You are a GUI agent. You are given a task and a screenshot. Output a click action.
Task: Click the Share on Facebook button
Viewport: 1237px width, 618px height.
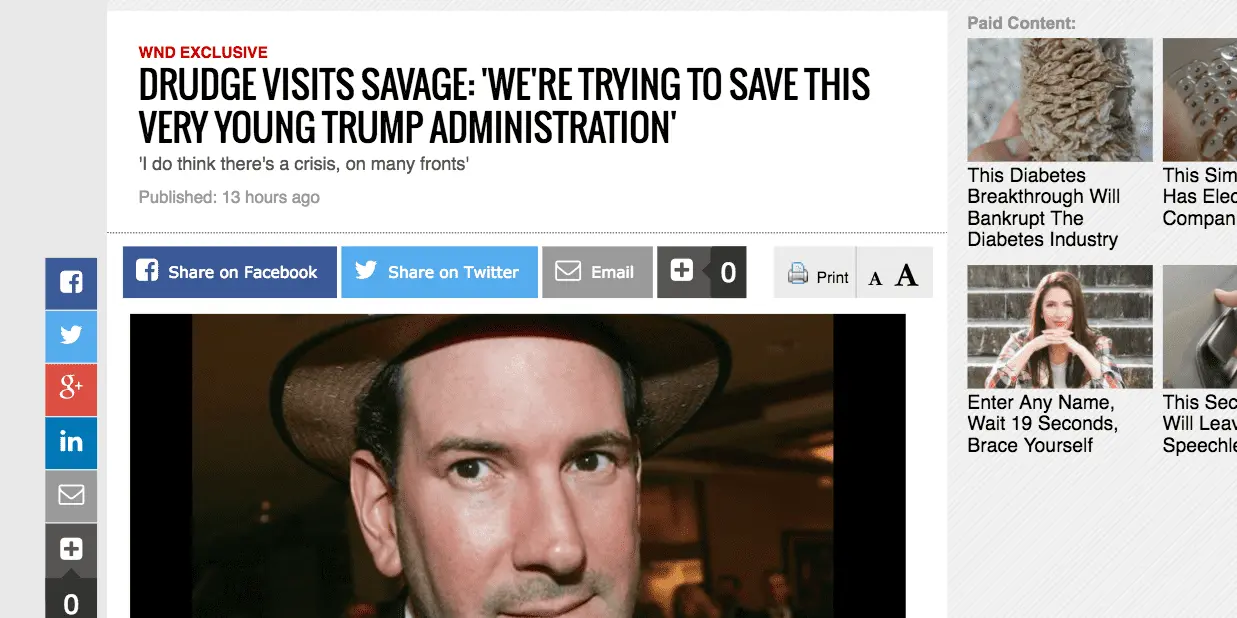point(230,272)
